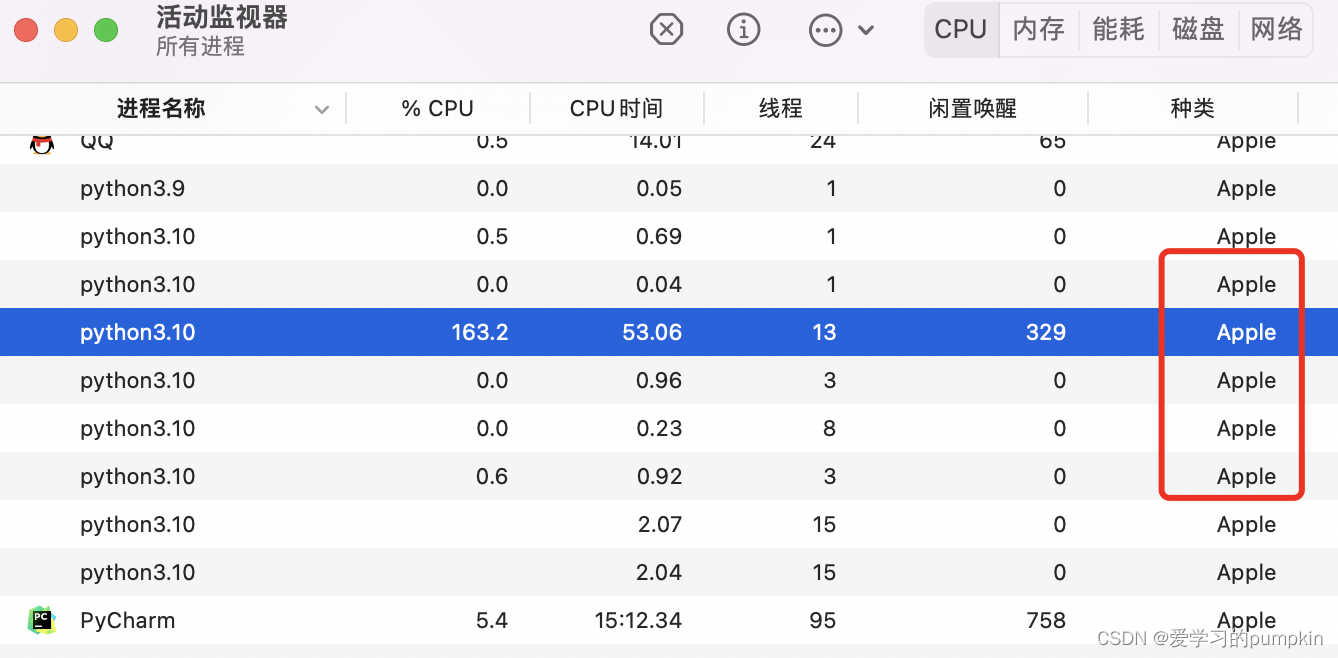Screen dimensions: 1338x658
Task: Sort by 闲置唤醒 column header
Action: point(973,108)
